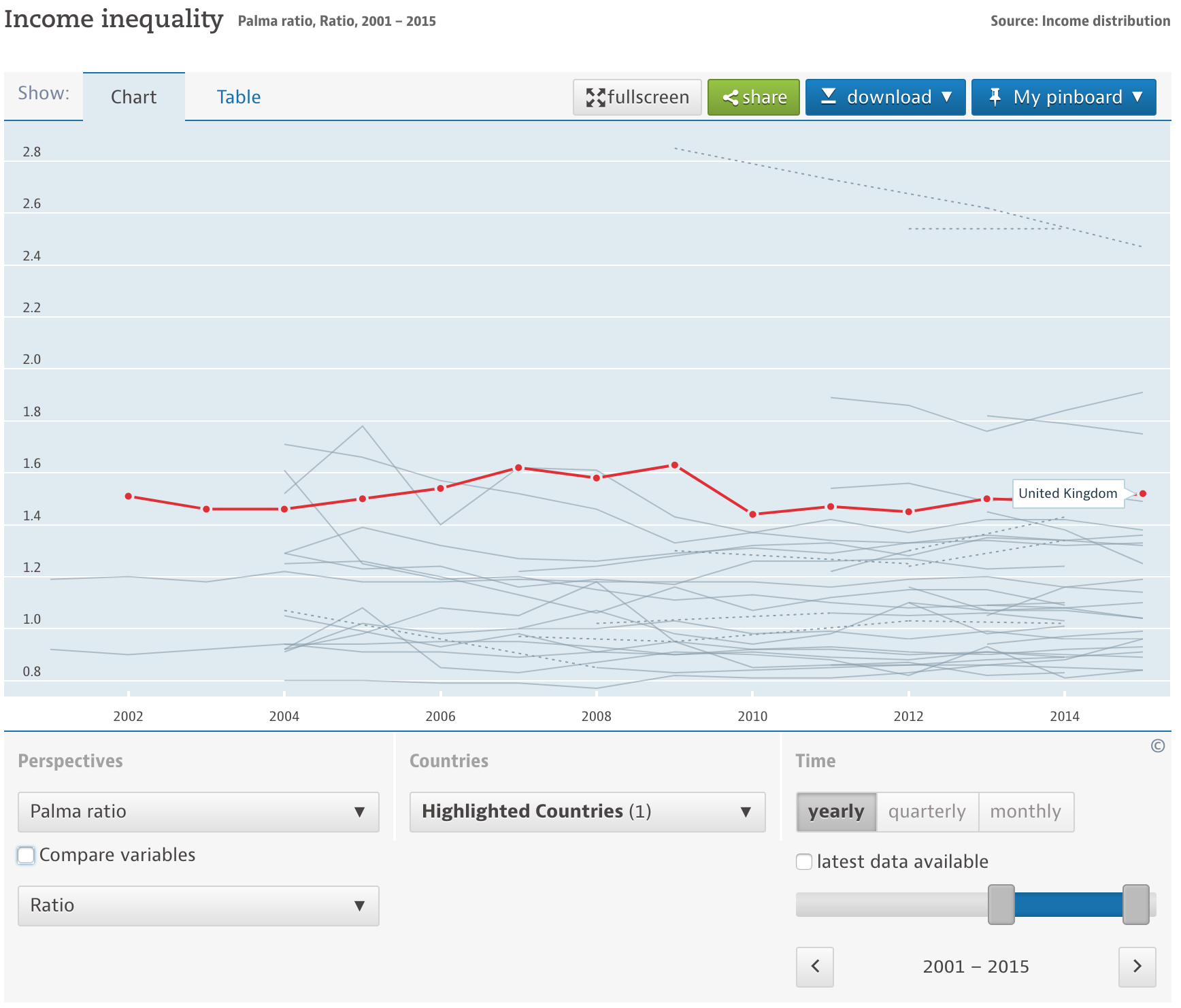Go to next time period arrow
The image size is (1181, 1008).
1137,967
